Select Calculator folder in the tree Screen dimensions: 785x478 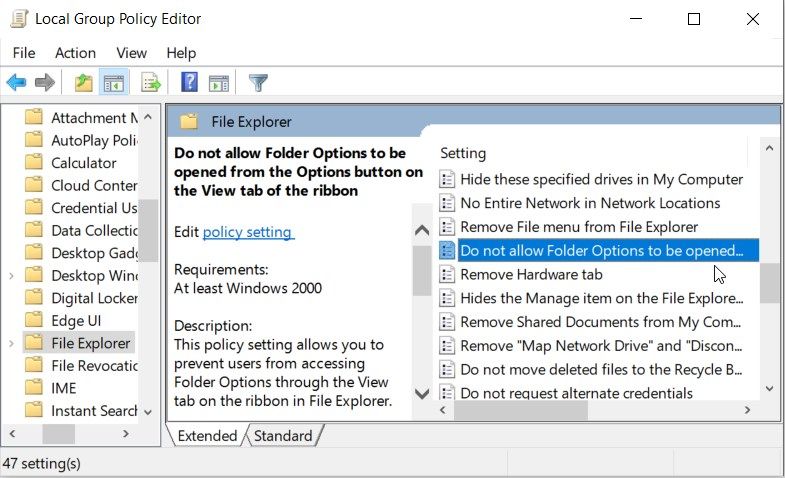pyautogui.click(x=84, y=162)
